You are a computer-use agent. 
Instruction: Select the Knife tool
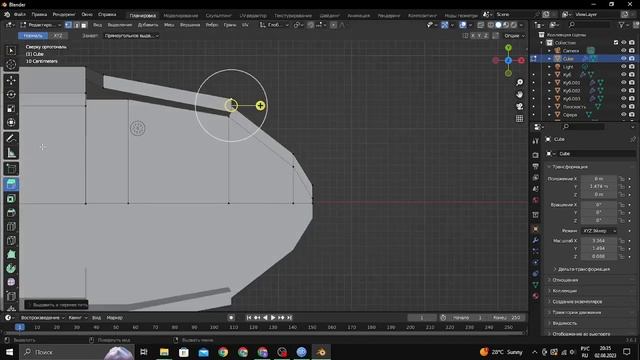[x=11, y=240]
